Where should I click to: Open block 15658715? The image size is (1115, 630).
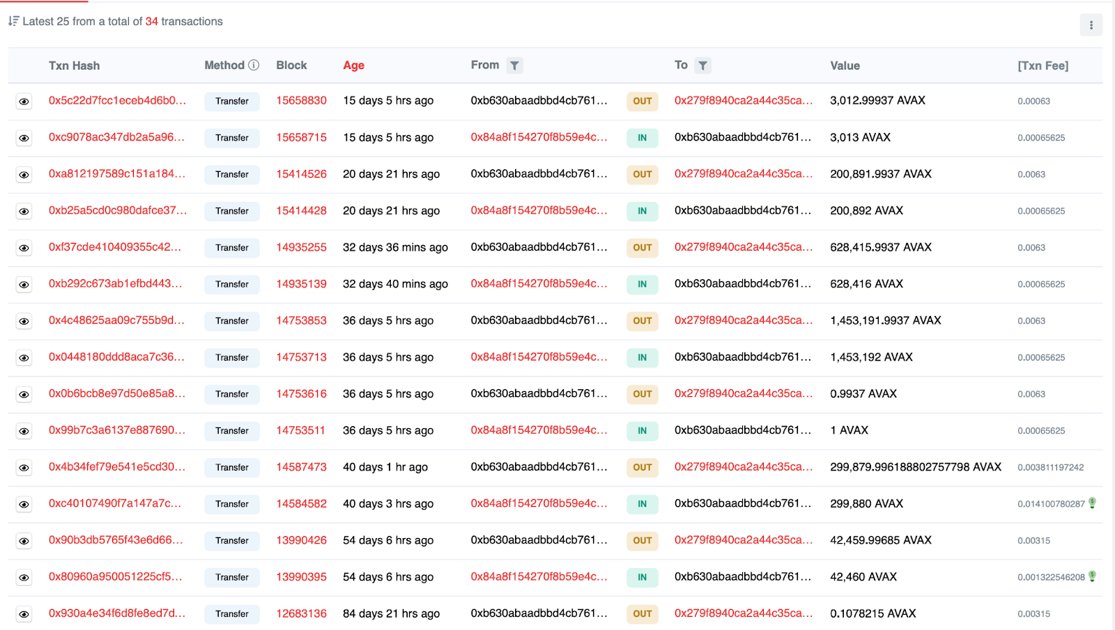point(302,137)
